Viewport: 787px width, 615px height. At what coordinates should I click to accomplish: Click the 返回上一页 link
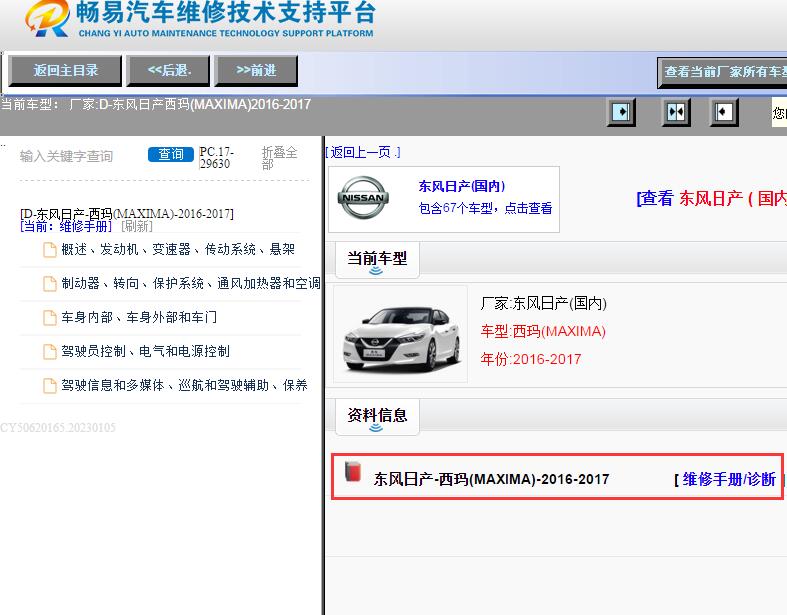tap(362, 152)
